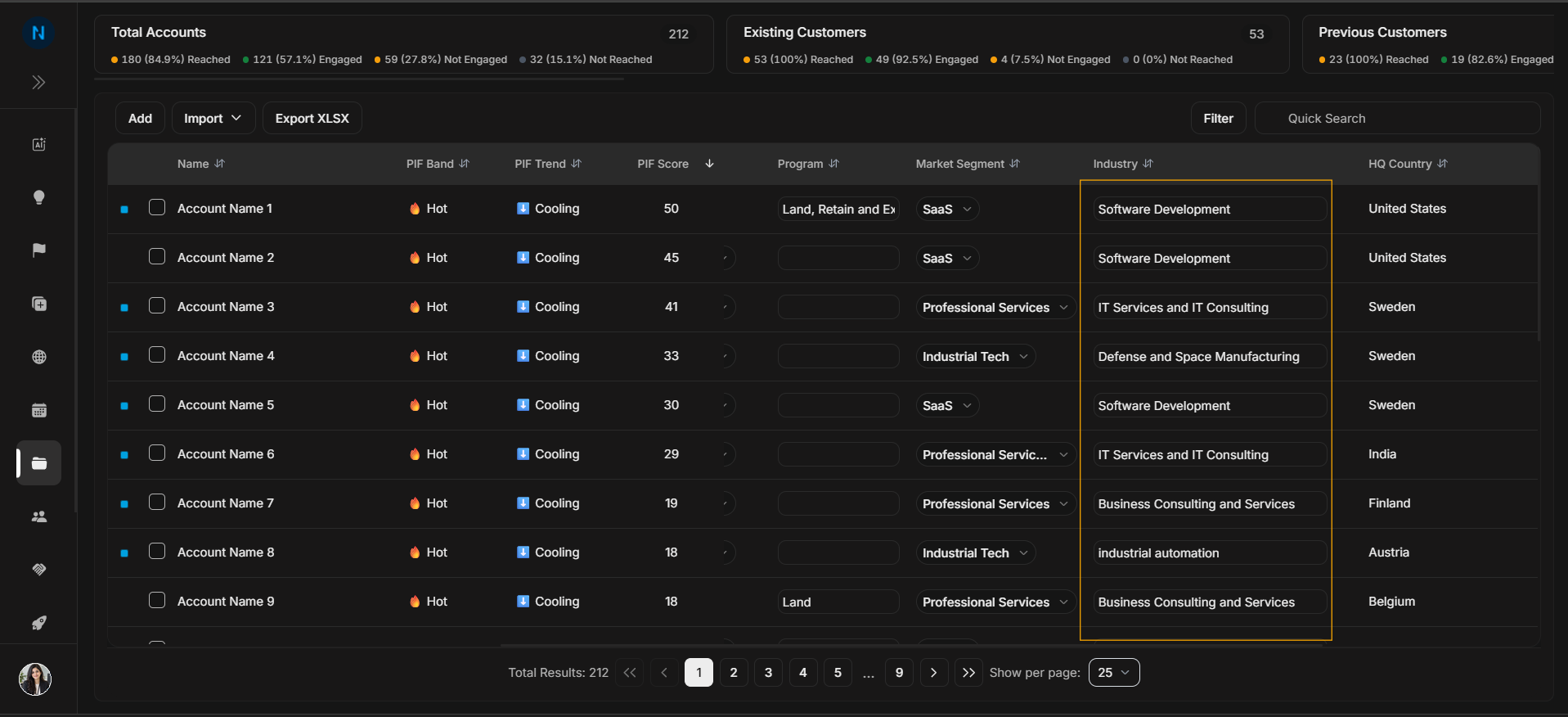
Task: Sort the table by Name column
Action: (x=201, y=164)
